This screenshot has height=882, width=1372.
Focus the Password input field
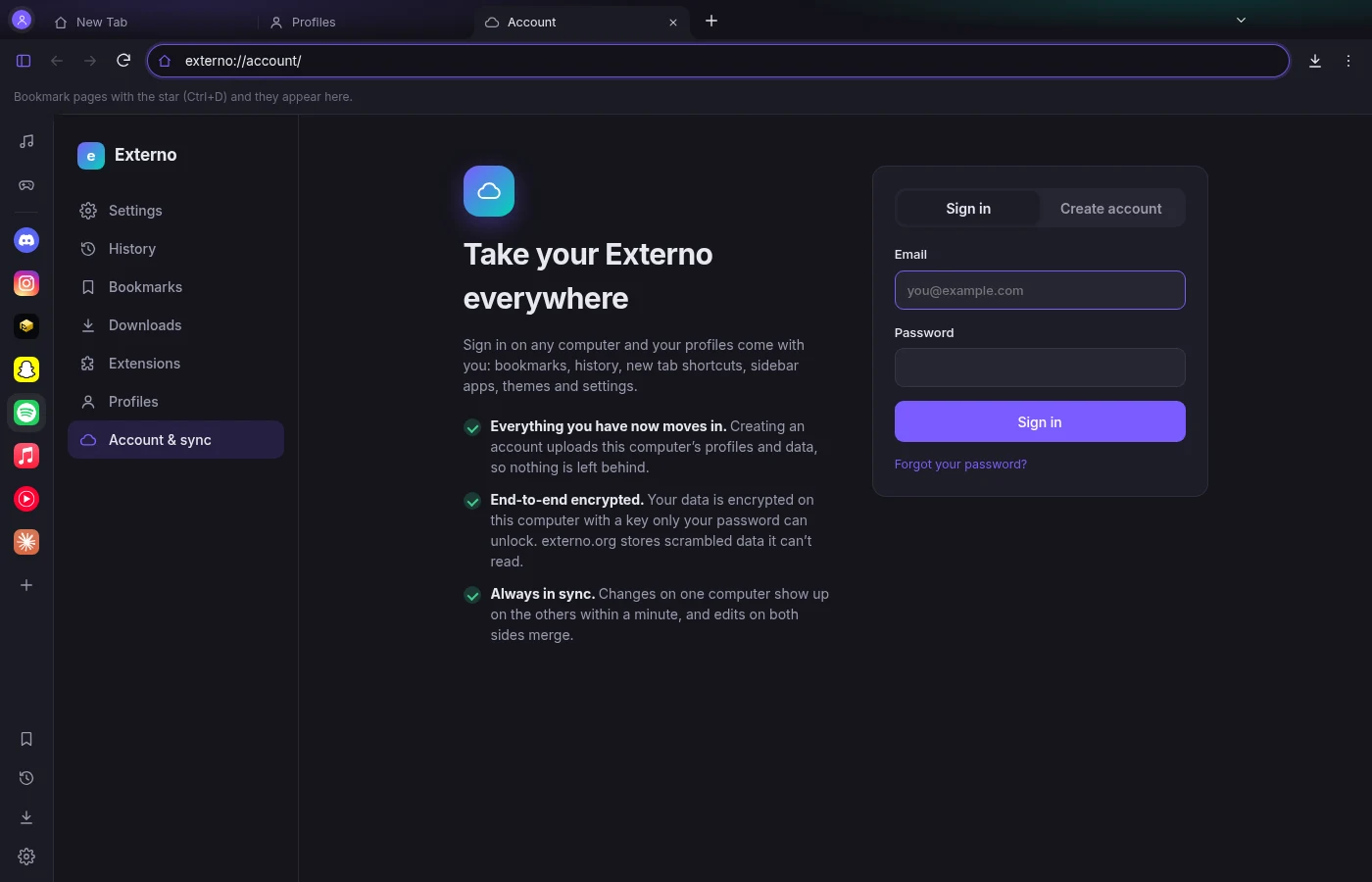[x=1040, y=367]
